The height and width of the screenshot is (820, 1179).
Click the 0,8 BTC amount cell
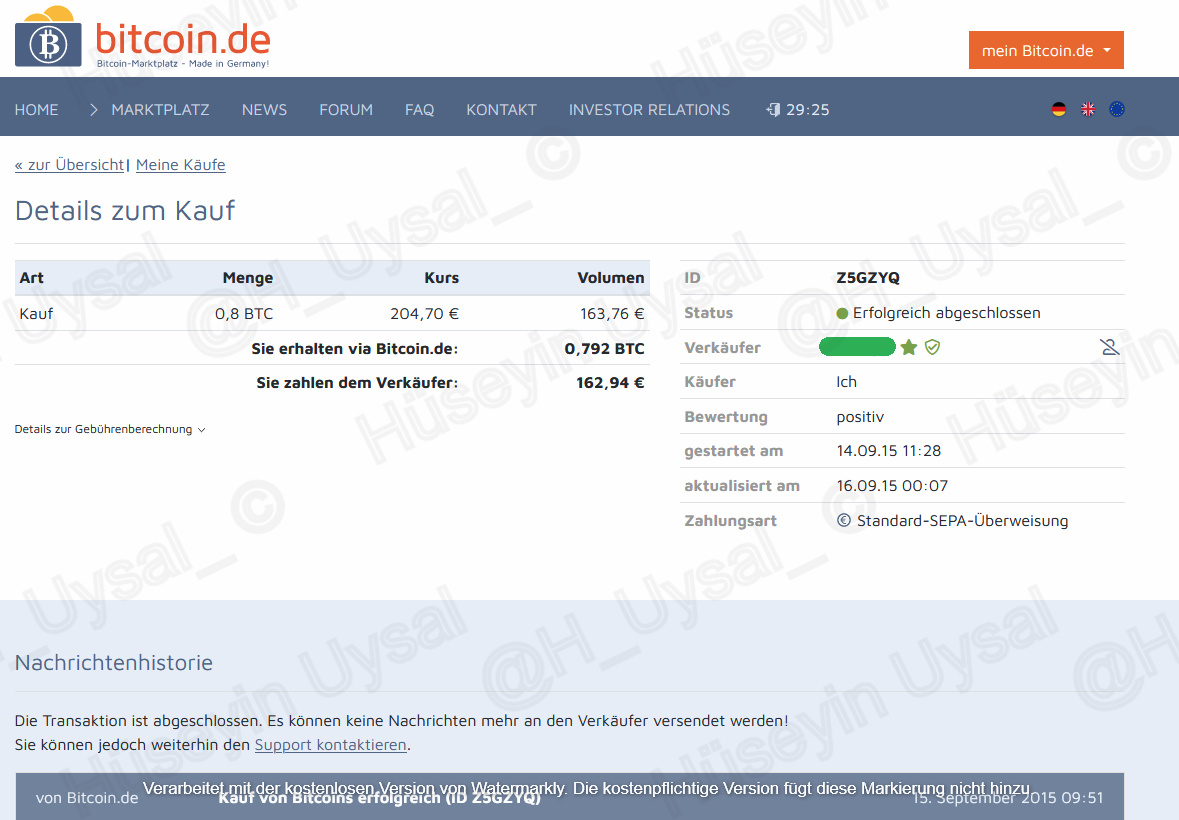coord(244,313)
